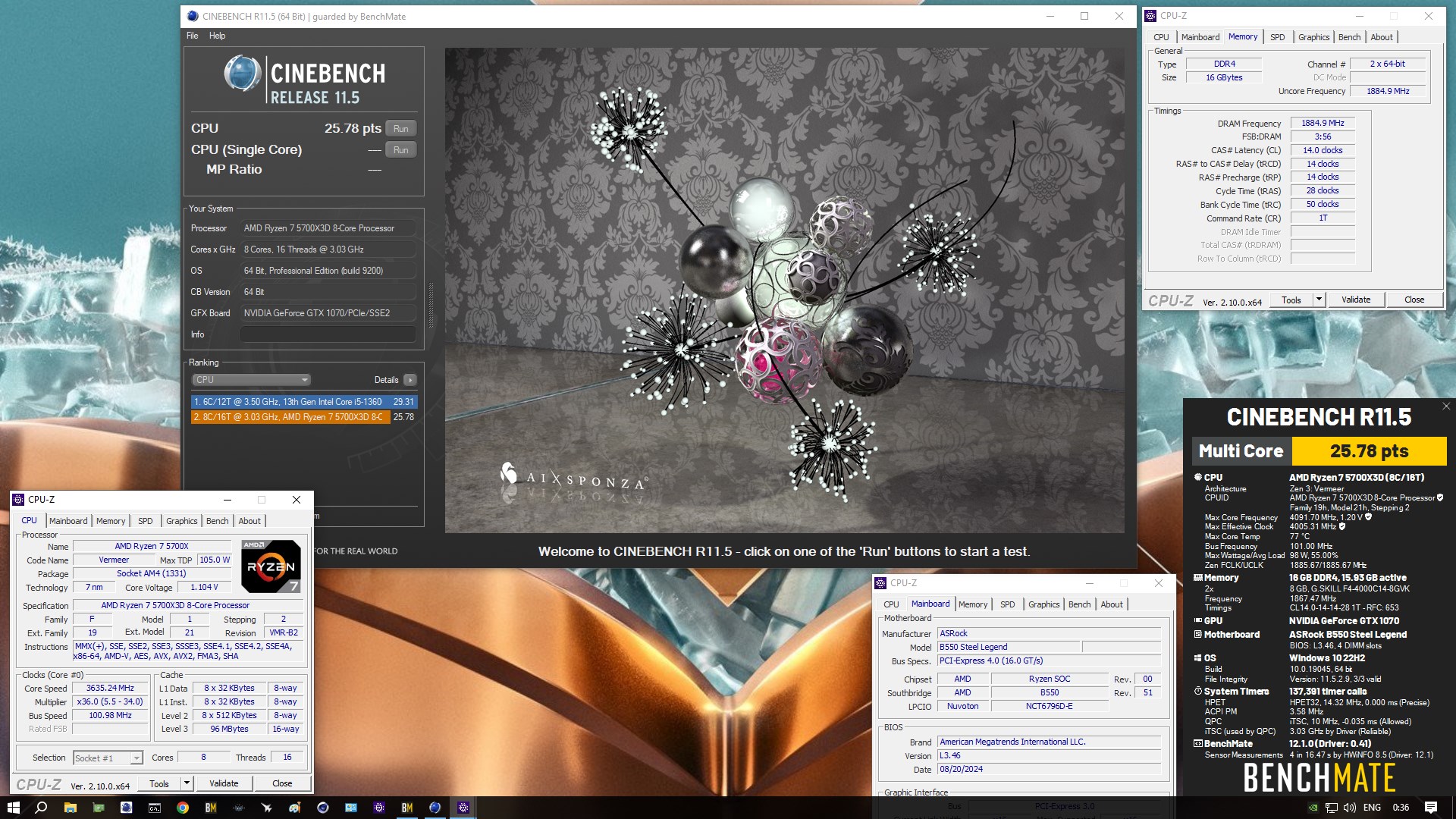Click Tools button in CPU-Z Memory window
The height and width of the screenshot is (819, 1456).
1291,300
